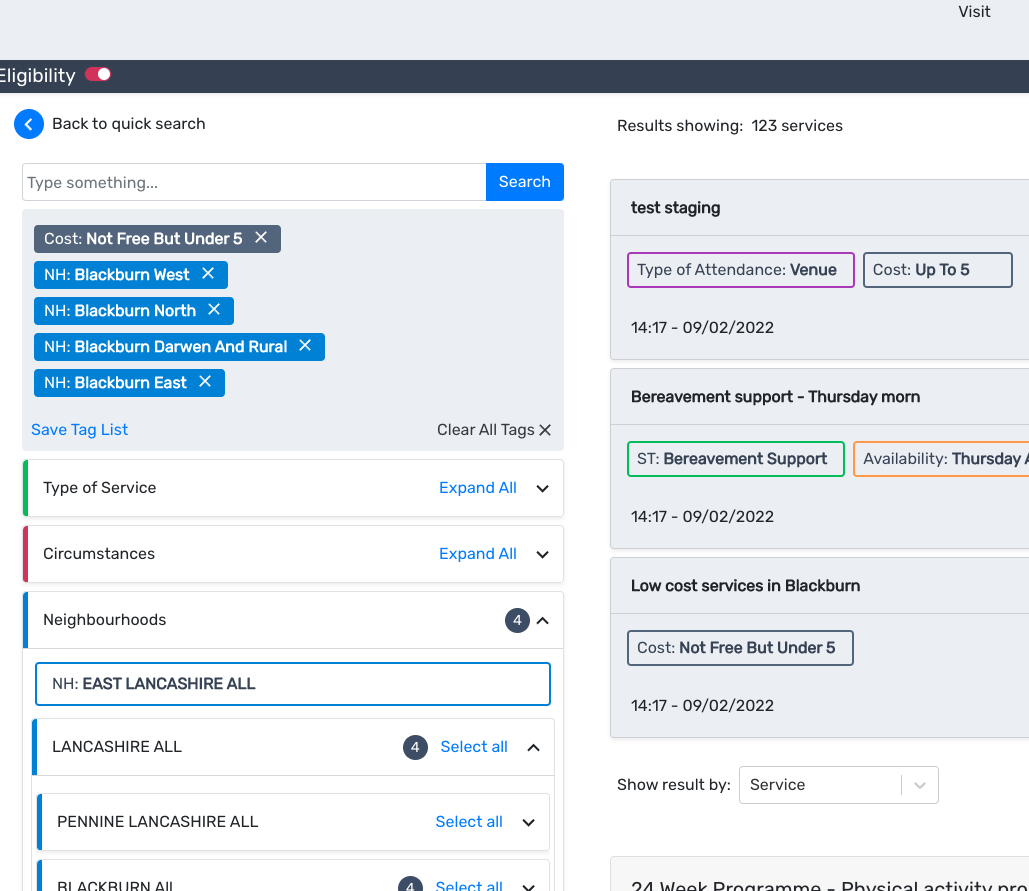Expand the PENNINE LANCASHIRE ALL group
The width and height of the screenshot is (1029, 891).
(529, 823)
